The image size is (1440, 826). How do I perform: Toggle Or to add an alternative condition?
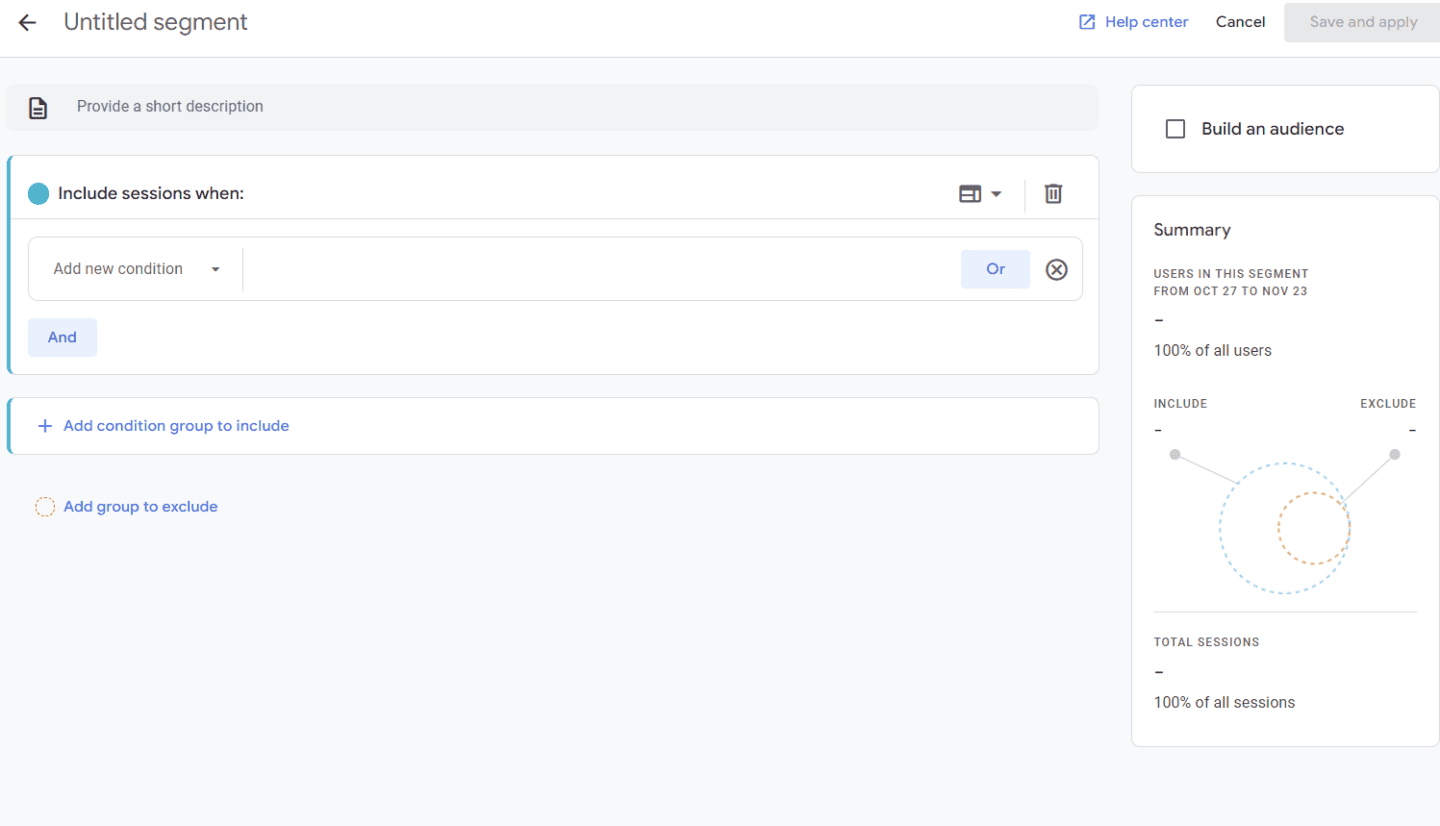click(x=995, y=269)
